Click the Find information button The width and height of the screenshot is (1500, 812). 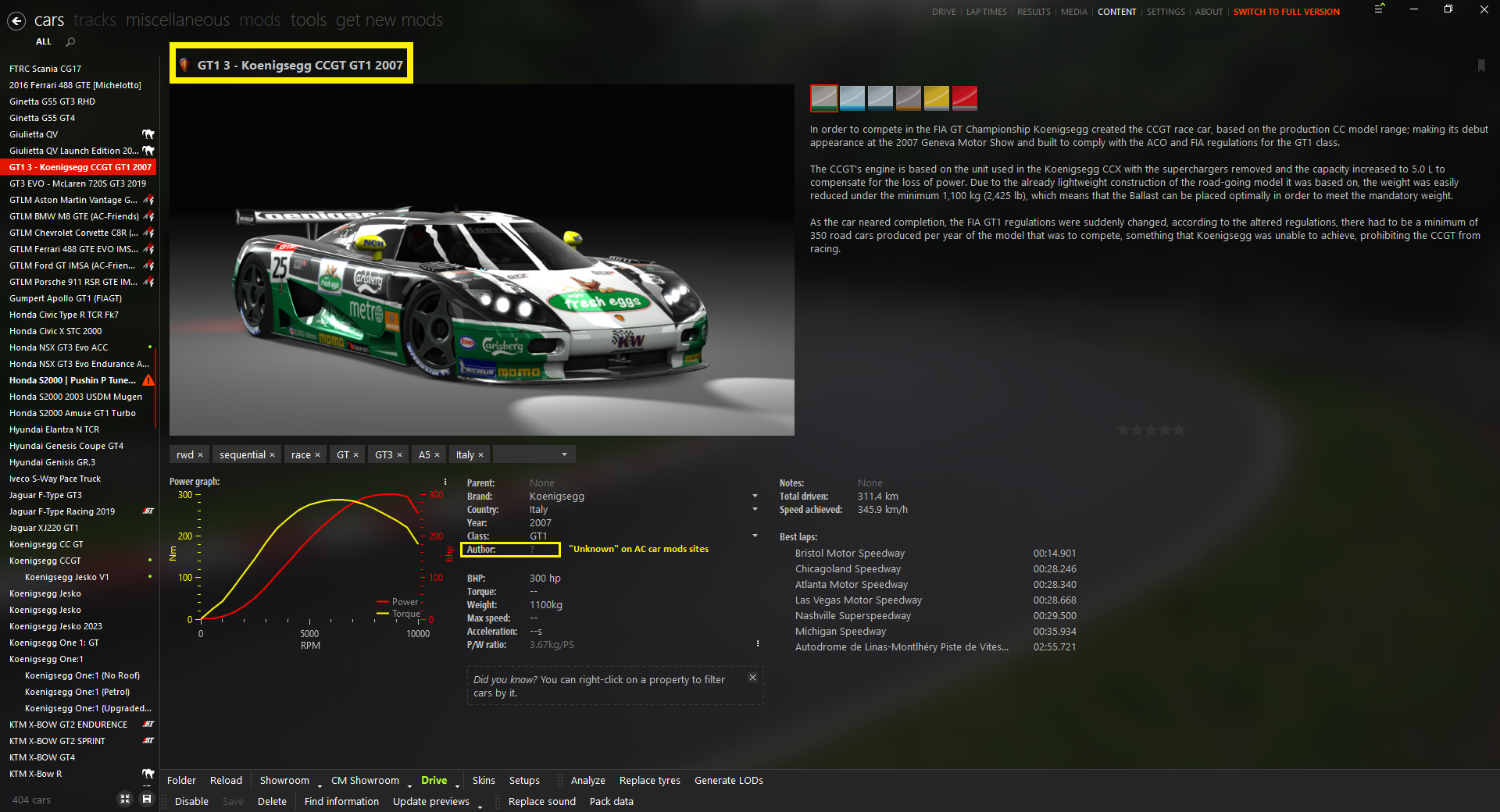click(341, 801)
